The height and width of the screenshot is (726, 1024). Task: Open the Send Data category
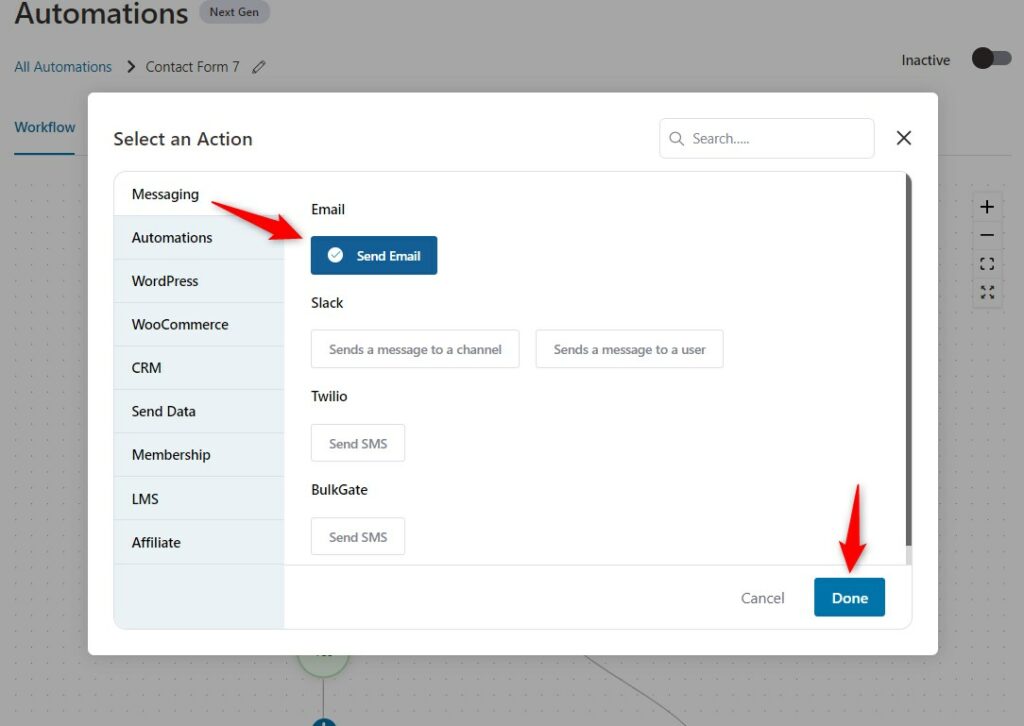[199, 411]
